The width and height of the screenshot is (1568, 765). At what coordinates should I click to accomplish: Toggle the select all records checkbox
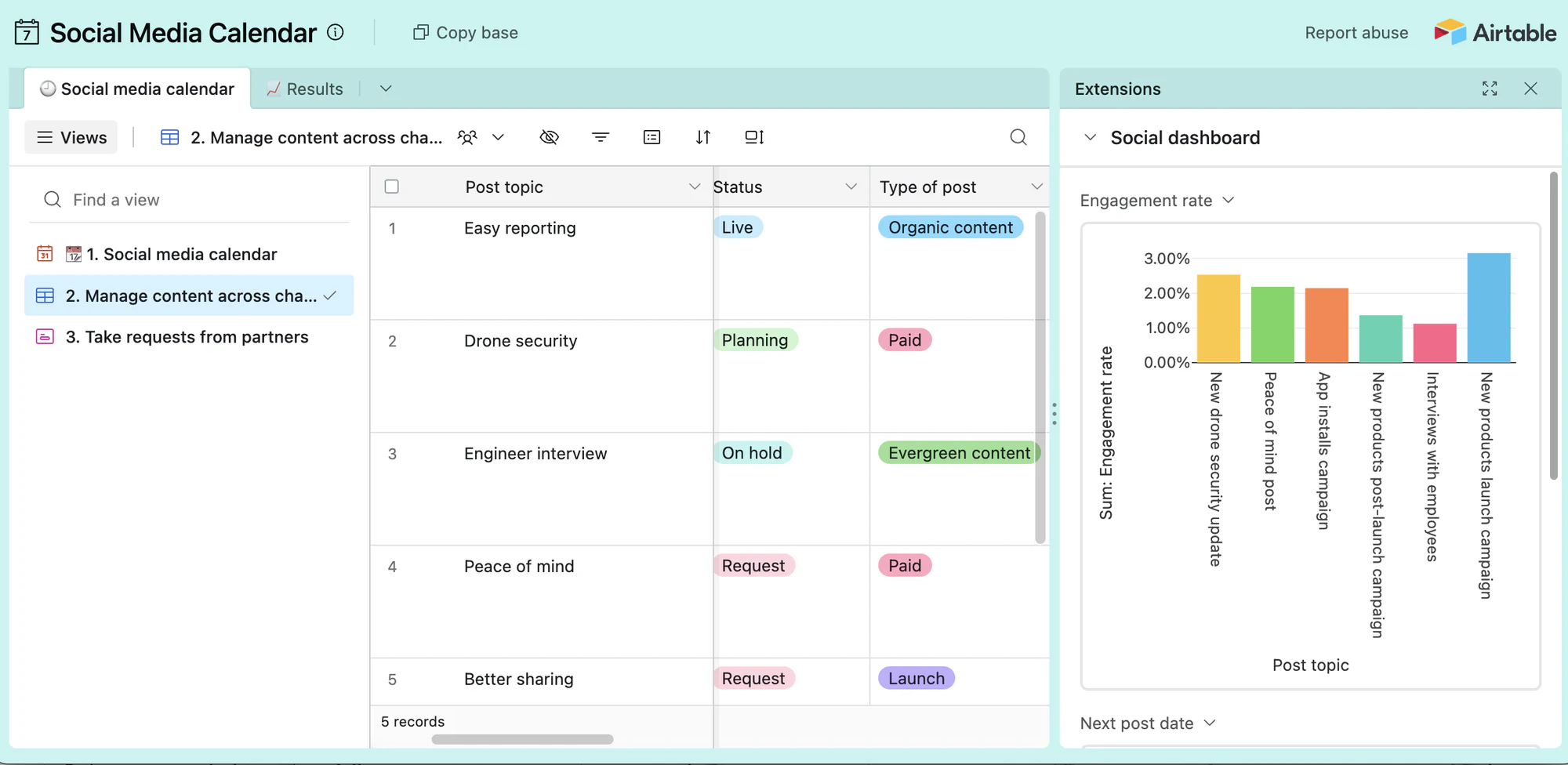(x=392, y=187)
